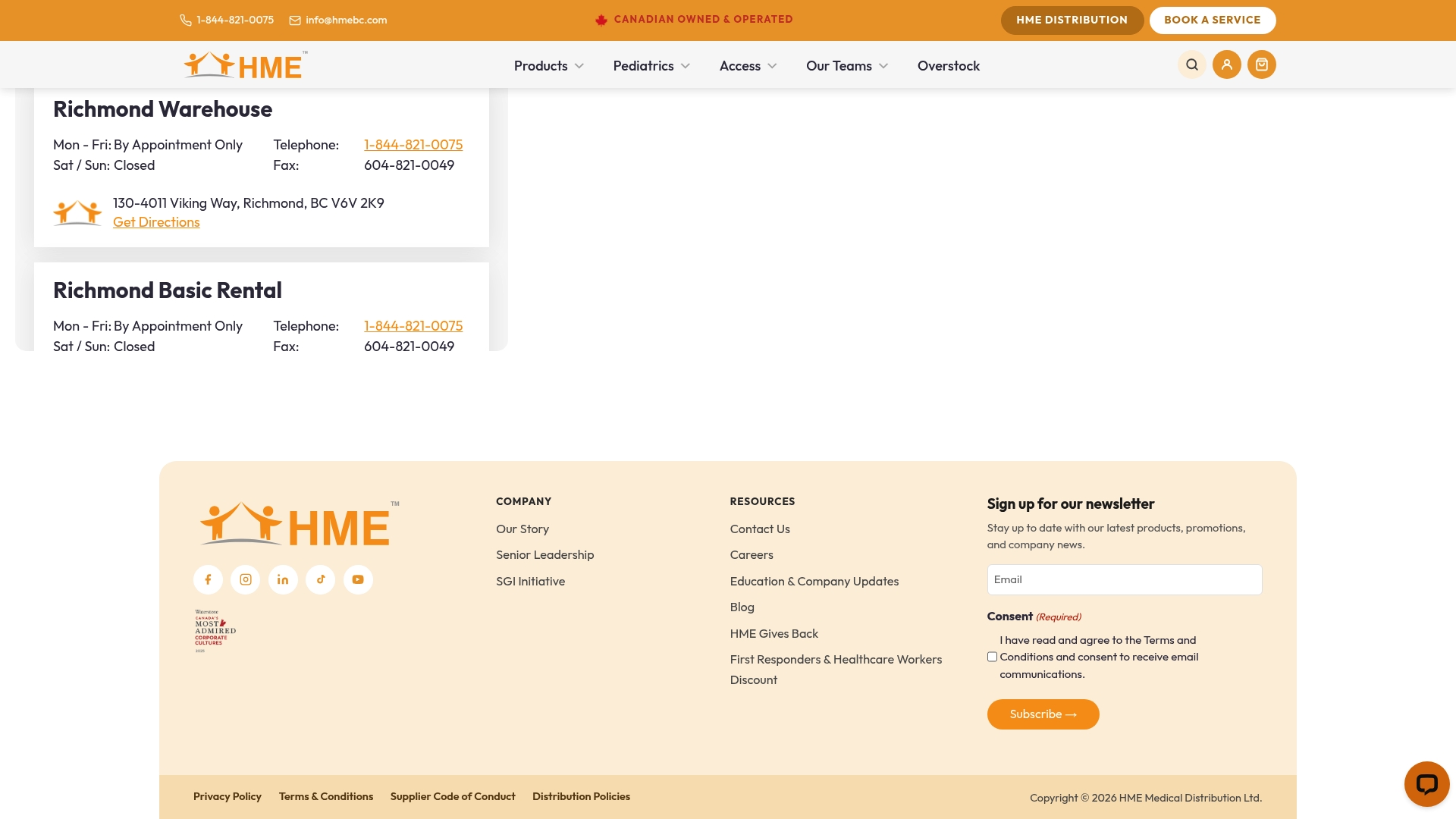The image size is (1456, 819).
Task: Expand the Access dropdown menu
Action: pos(748,66)
